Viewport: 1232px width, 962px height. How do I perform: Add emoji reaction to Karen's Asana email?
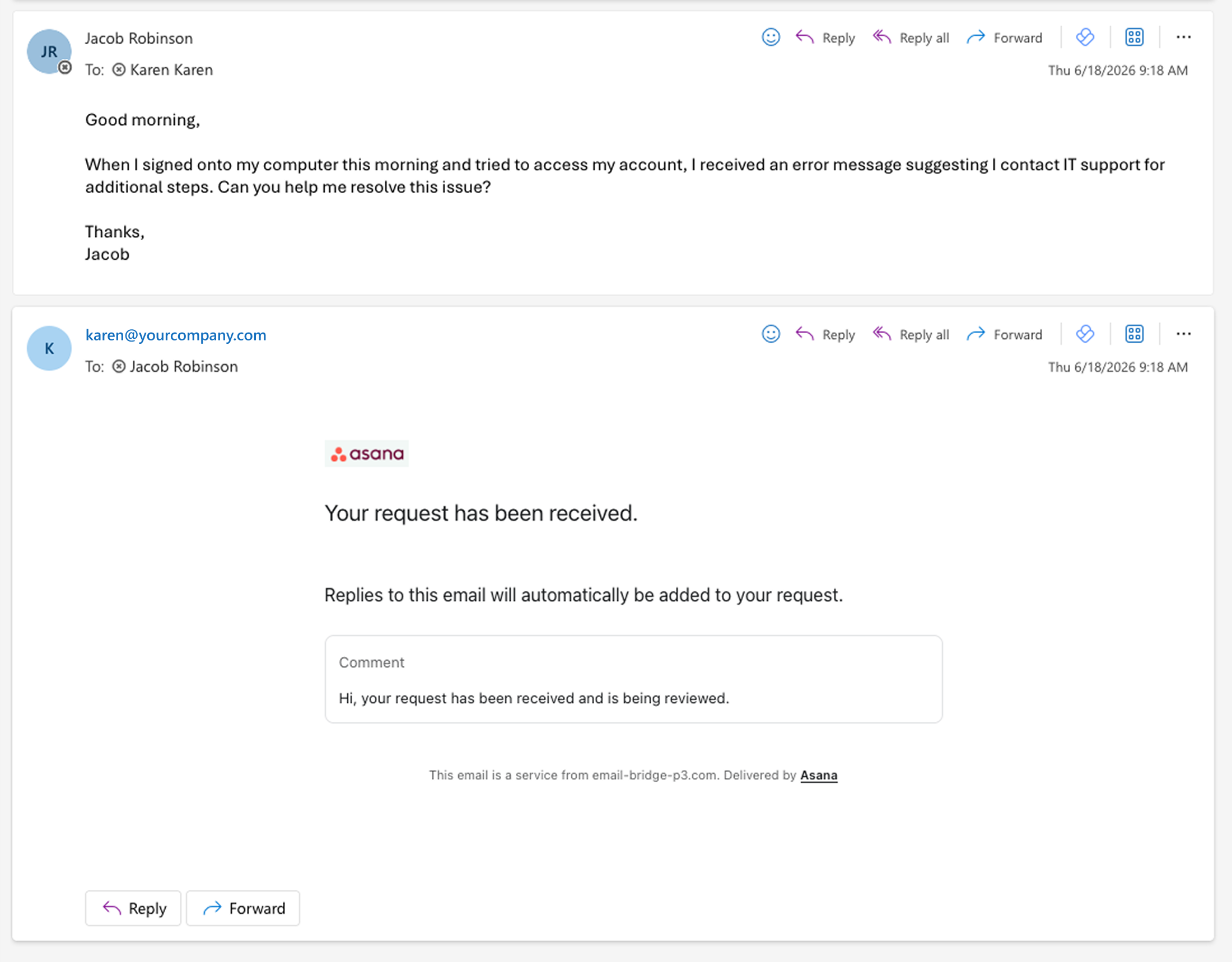click(x=771, y=334)
